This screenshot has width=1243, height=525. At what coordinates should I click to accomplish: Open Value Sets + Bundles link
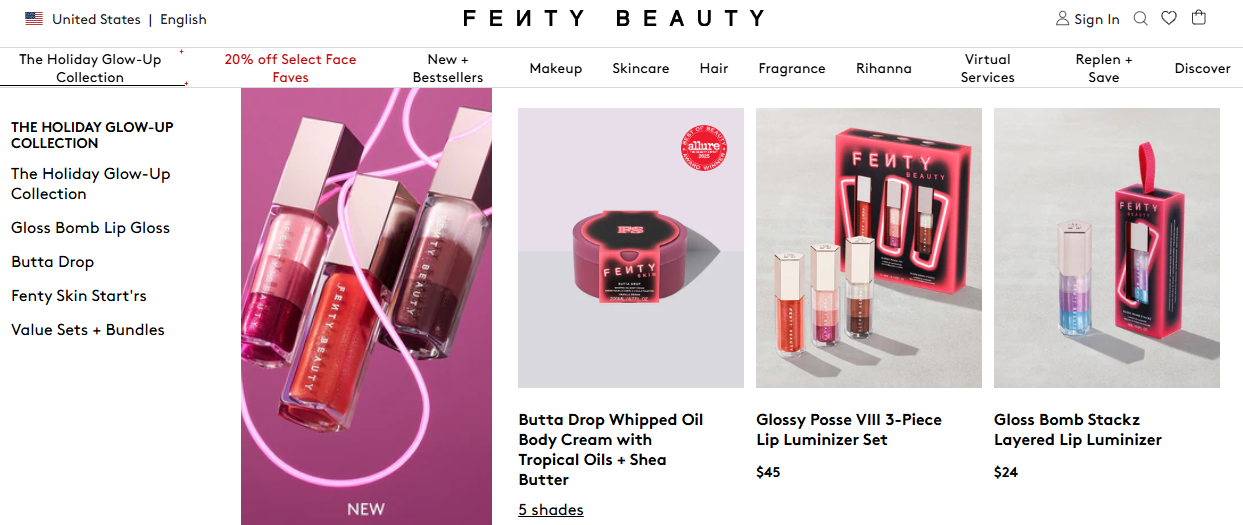click(x=88, y=330)
